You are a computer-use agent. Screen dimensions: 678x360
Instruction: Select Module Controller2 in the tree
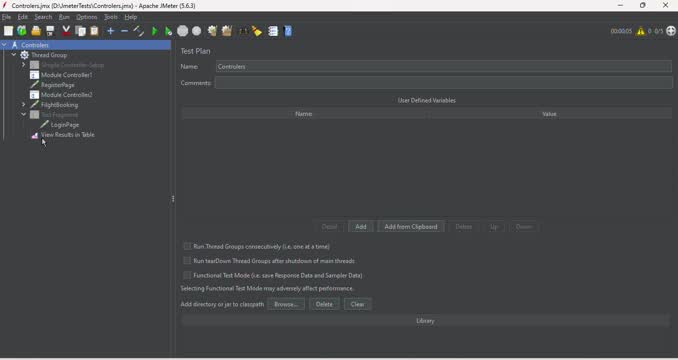click(67, 95)
